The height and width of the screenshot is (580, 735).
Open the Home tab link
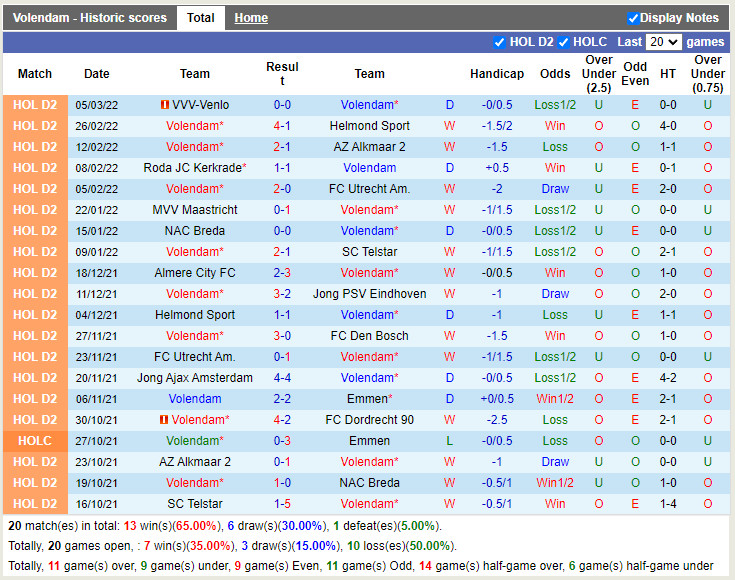pyautogui.click(x=251, y=18)
